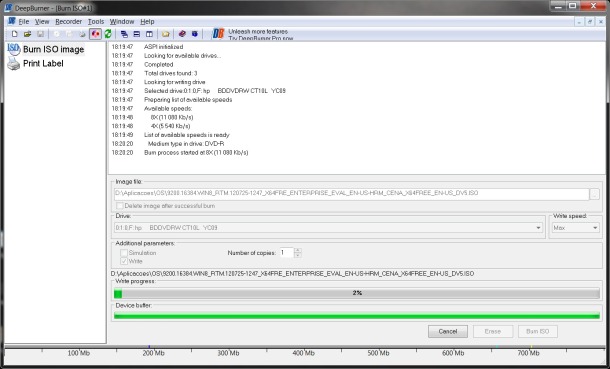Screen dimensions: 610x369
Task: Toggle the Write checkbox
Action: (124, 261)
